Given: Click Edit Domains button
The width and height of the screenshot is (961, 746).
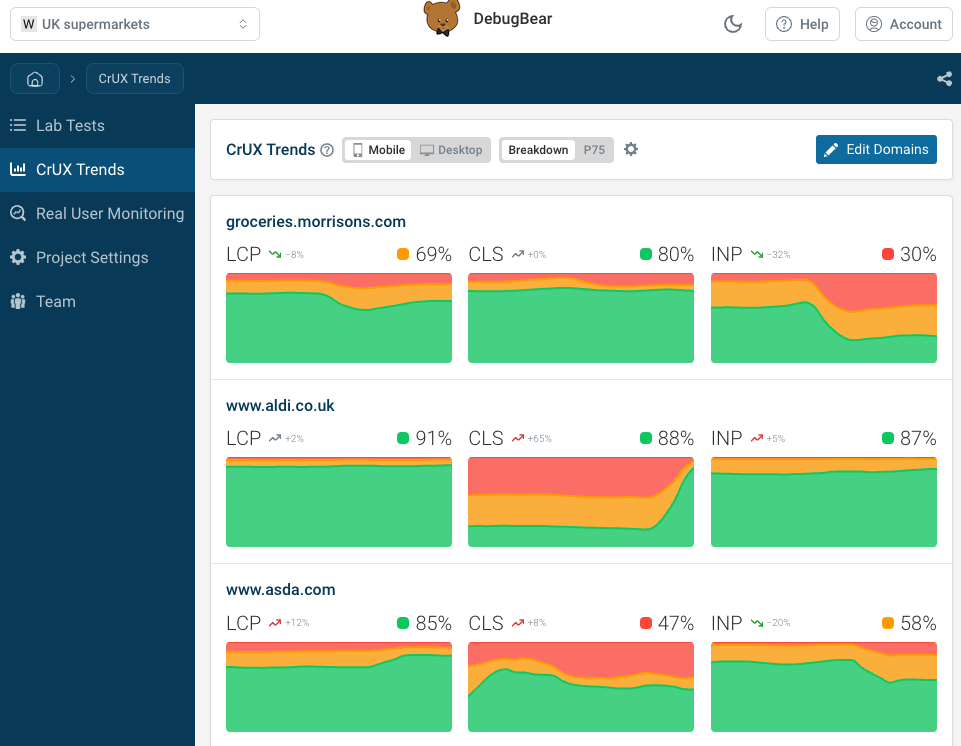Looking at the screenshot, I should pyautogui.click(x=876, y=150).
